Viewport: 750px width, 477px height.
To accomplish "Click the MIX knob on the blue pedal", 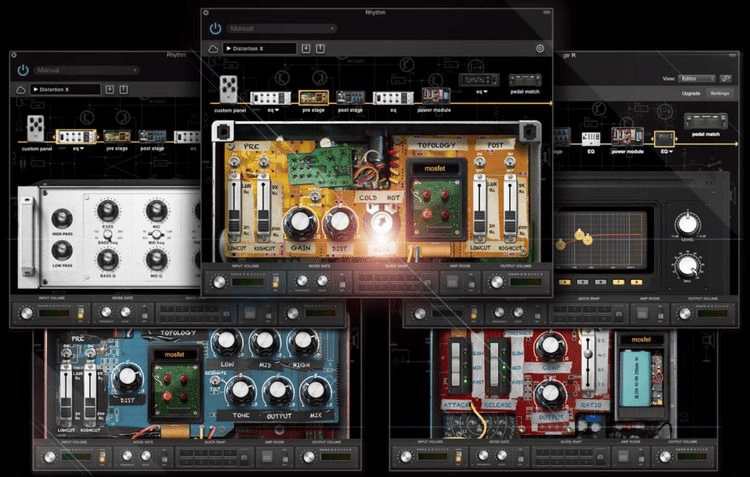I will point(316,390).
